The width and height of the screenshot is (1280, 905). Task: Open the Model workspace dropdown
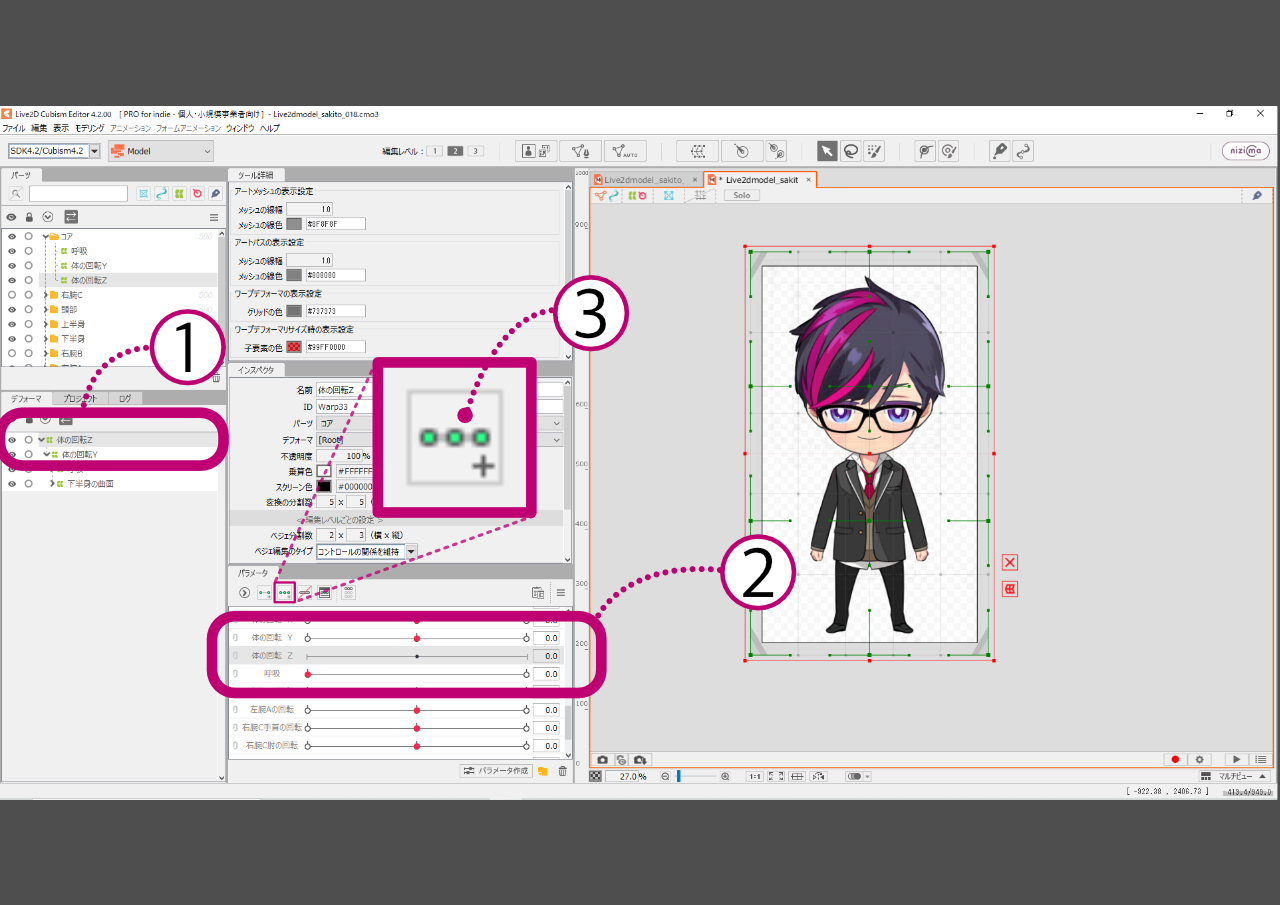click(x=161, y=151)
